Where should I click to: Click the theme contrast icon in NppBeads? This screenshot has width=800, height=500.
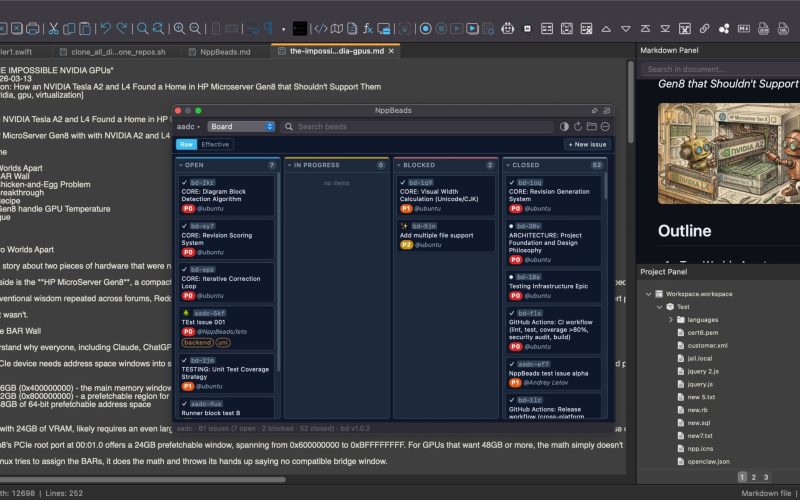[564, 127]
